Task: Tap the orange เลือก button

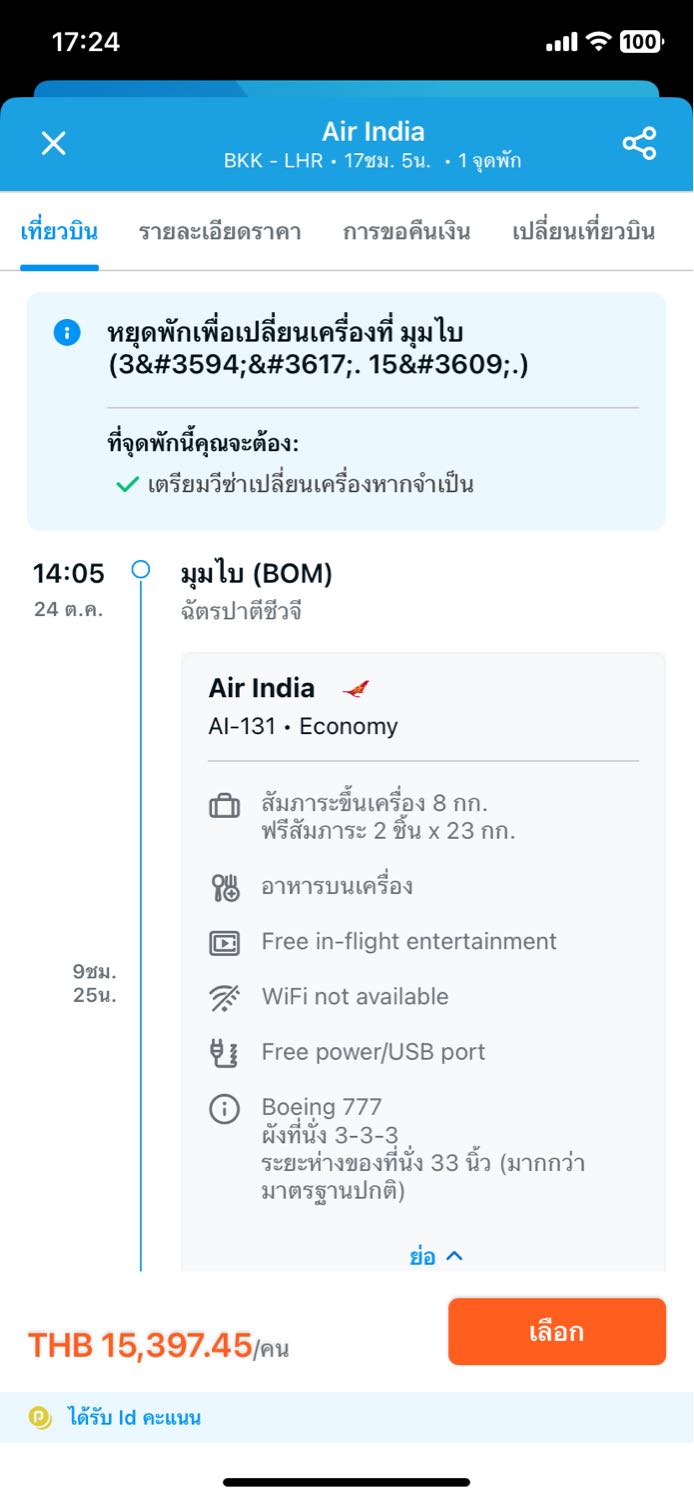Action: 557,1332
